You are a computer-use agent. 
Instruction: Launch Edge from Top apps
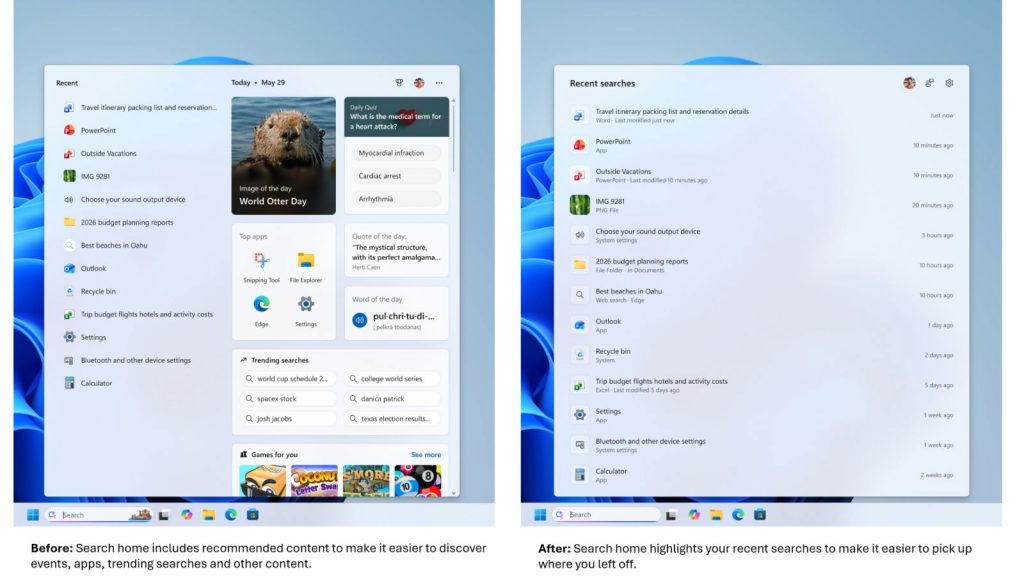261,311
